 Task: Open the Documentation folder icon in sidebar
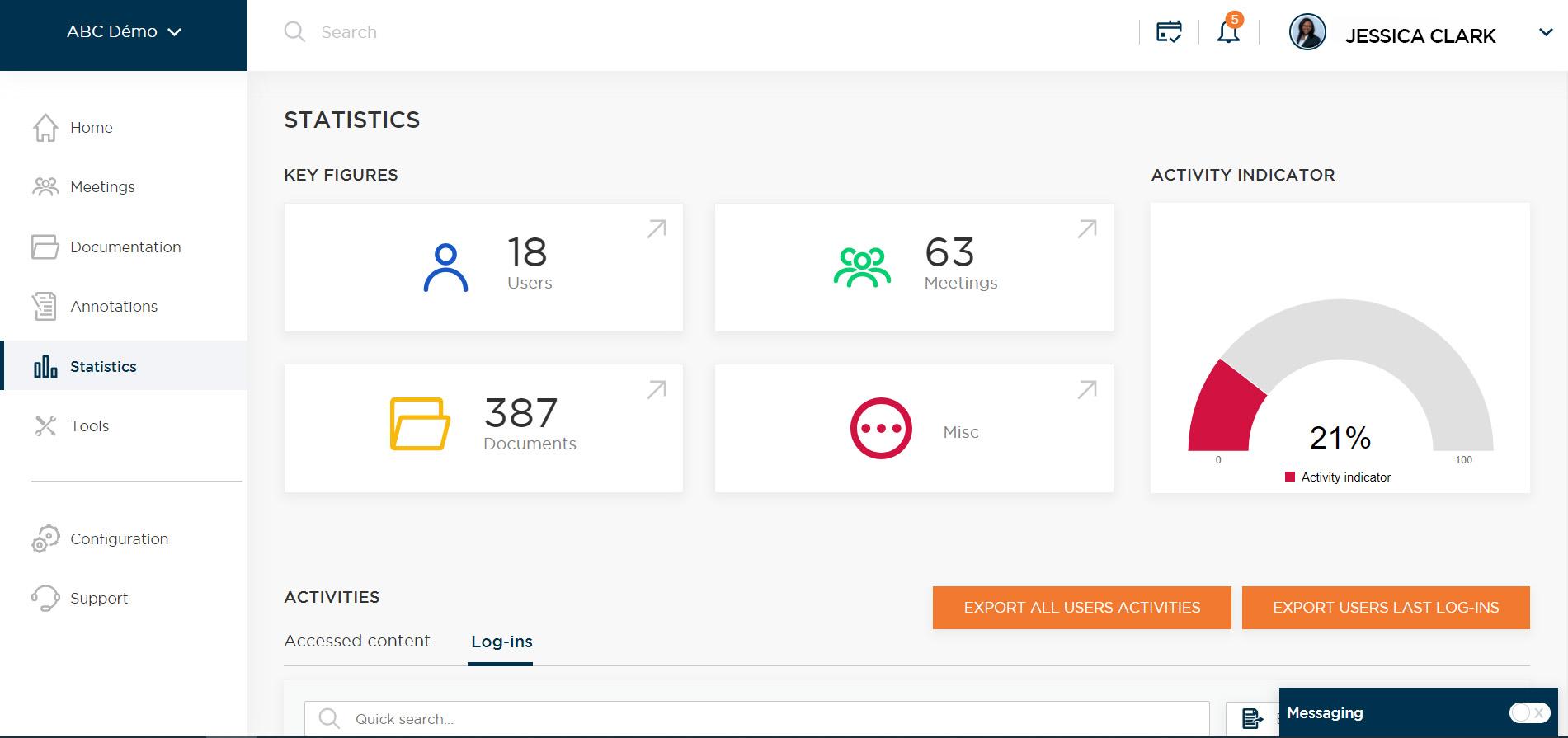coord(45,247)
